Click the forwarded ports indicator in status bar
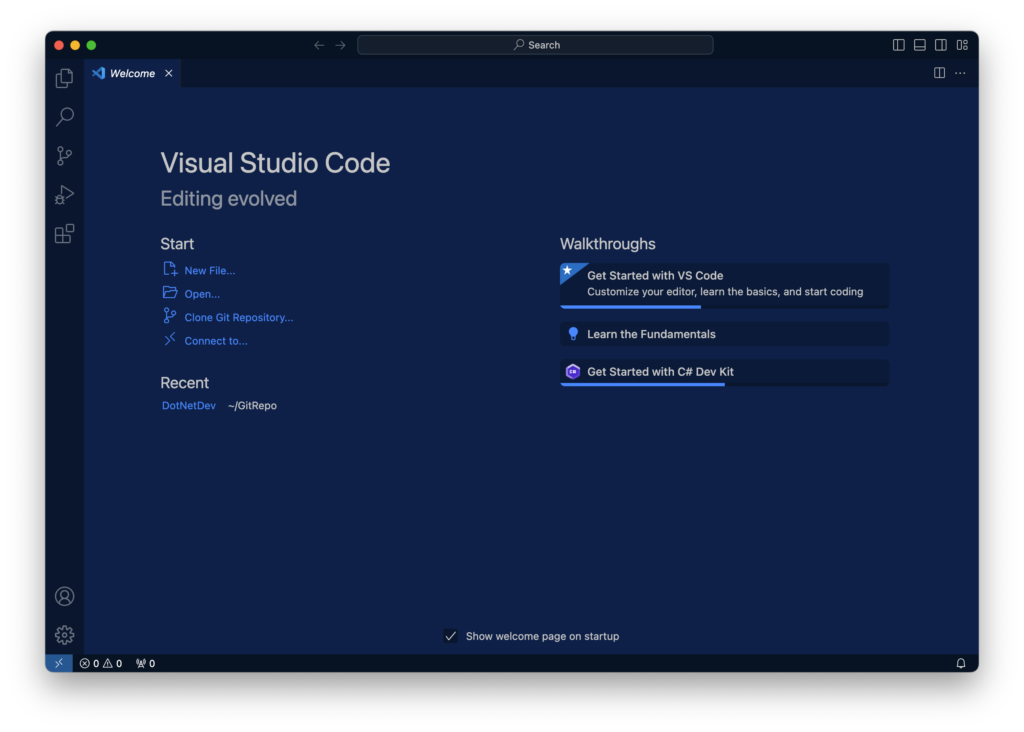Image resolution: width=1024 pixels, height=732 pixels. pos(144,662)
